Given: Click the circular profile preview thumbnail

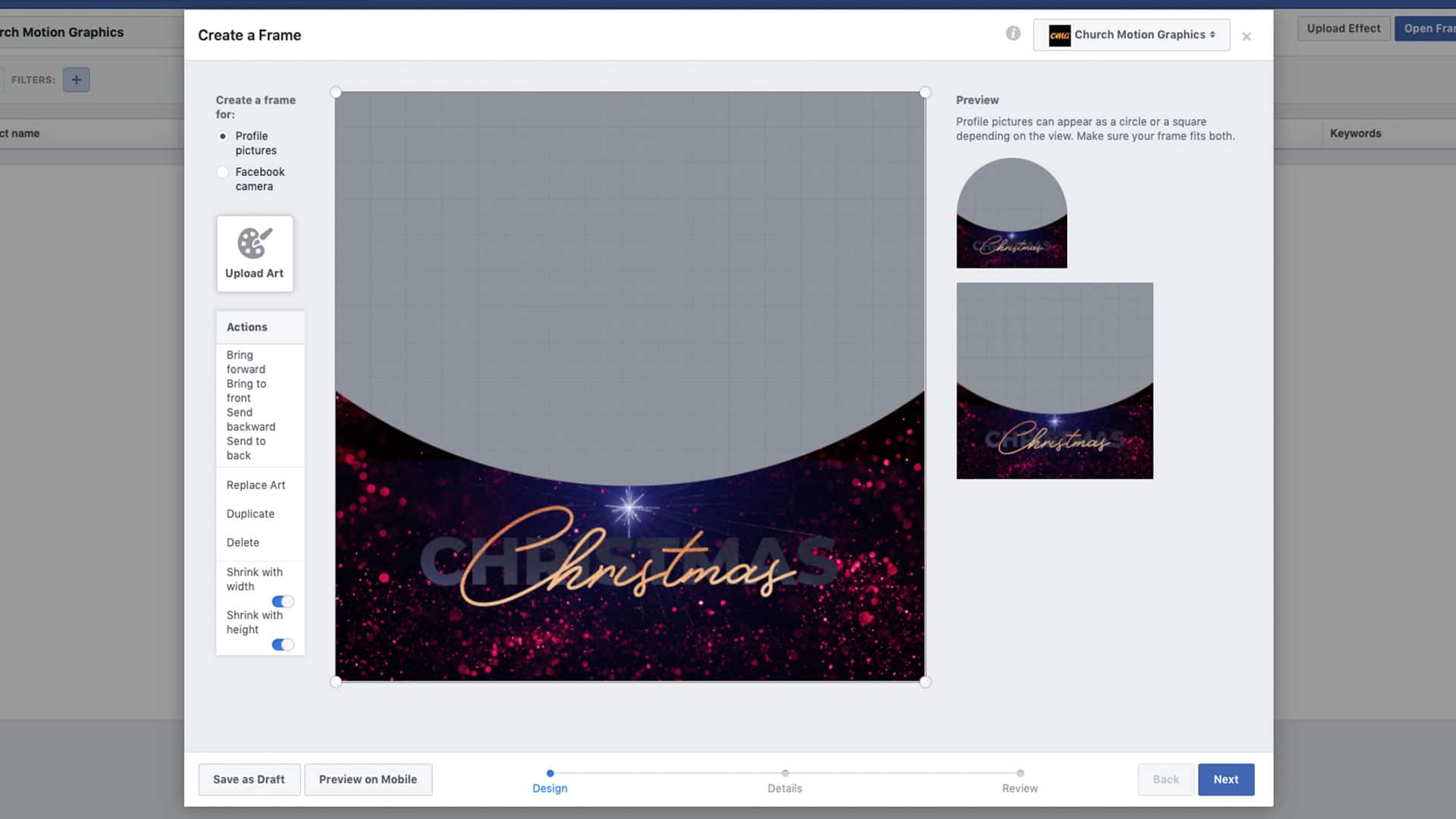Looking at the screenshot, I should click(1012, 213).
